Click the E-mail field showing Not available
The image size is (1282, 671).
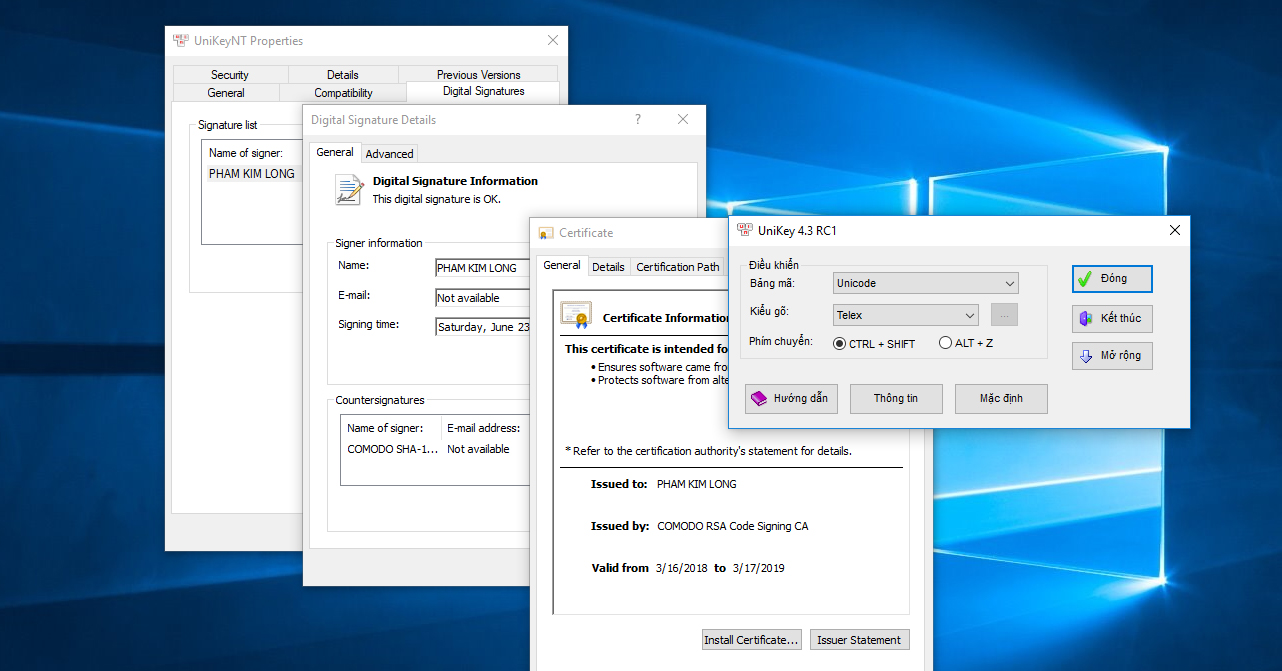pos(482,298)
